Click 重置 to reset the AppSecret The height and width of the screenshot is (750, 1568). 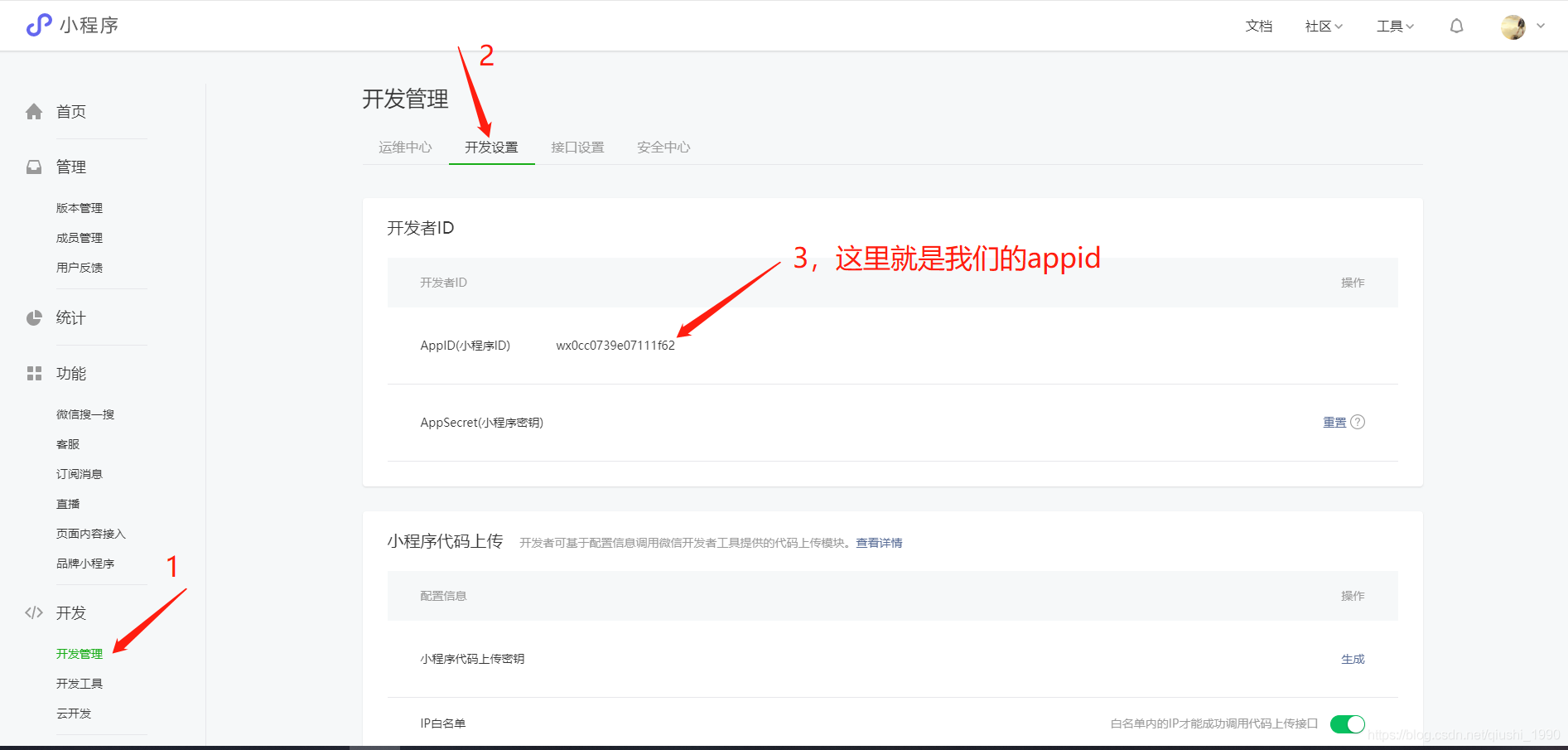tap(1333, 422)
